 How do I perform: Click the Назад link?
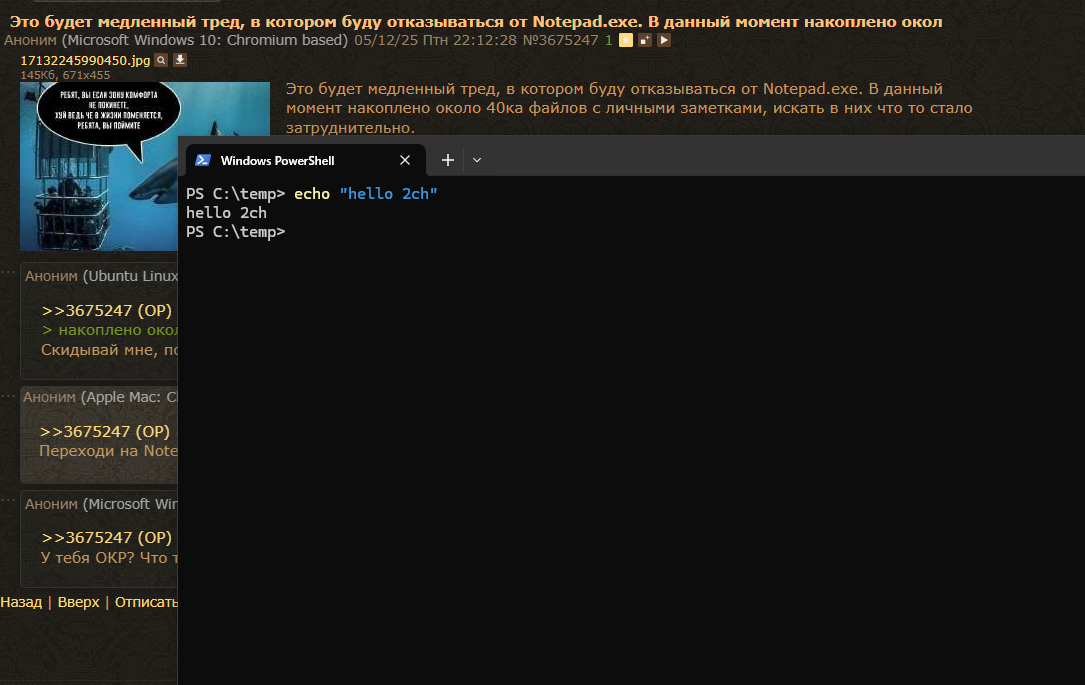(21, 602)
